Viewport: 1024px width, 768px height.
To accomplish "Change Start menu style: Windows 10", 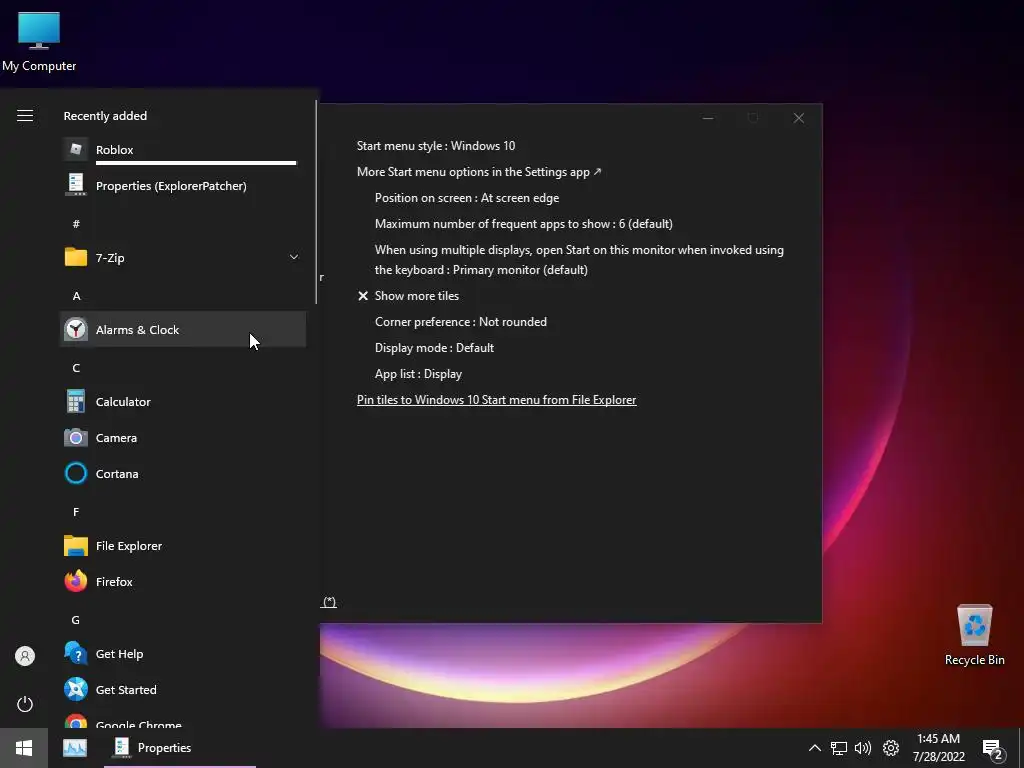I will point(436,146).
